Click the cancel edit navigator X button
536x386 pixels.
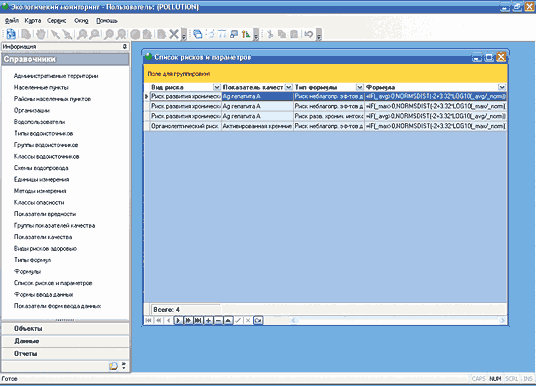(x=248, y=320)
